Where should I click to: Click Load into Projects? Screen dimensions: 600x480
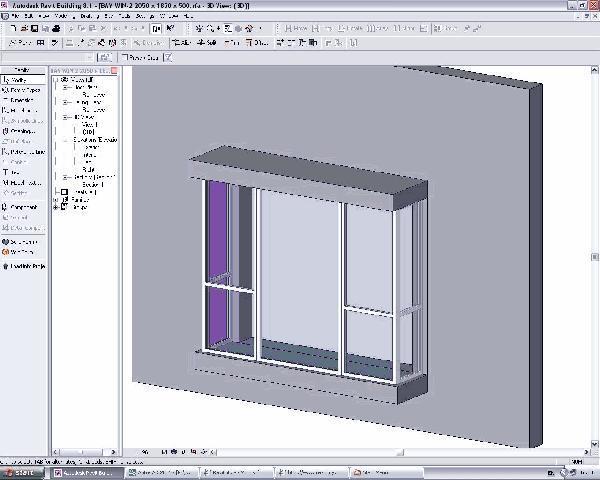coord(23,266)
